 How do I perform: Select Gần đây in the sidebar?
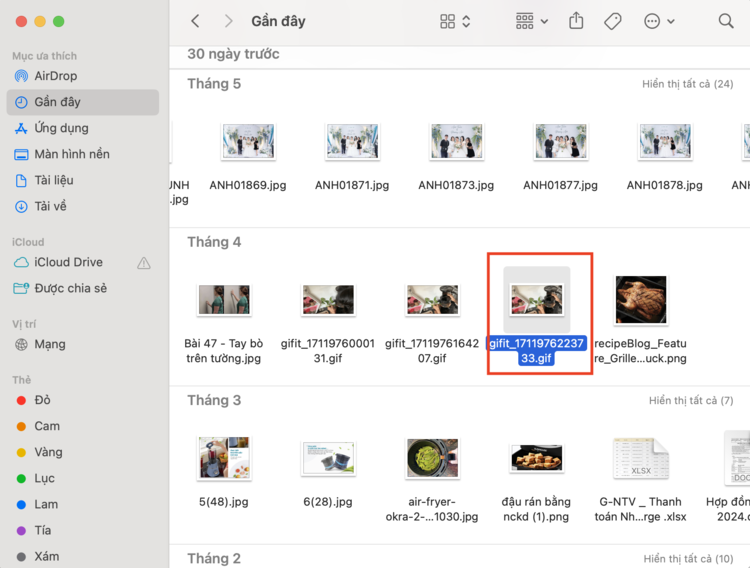(x=83, y=102)
